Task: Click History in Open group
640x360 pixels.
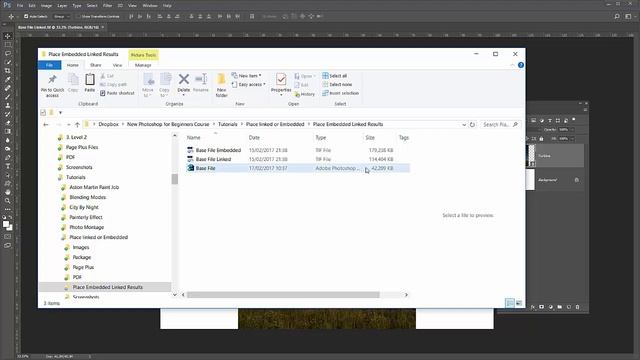Action: pyautogui.click(x=304, y=94)
